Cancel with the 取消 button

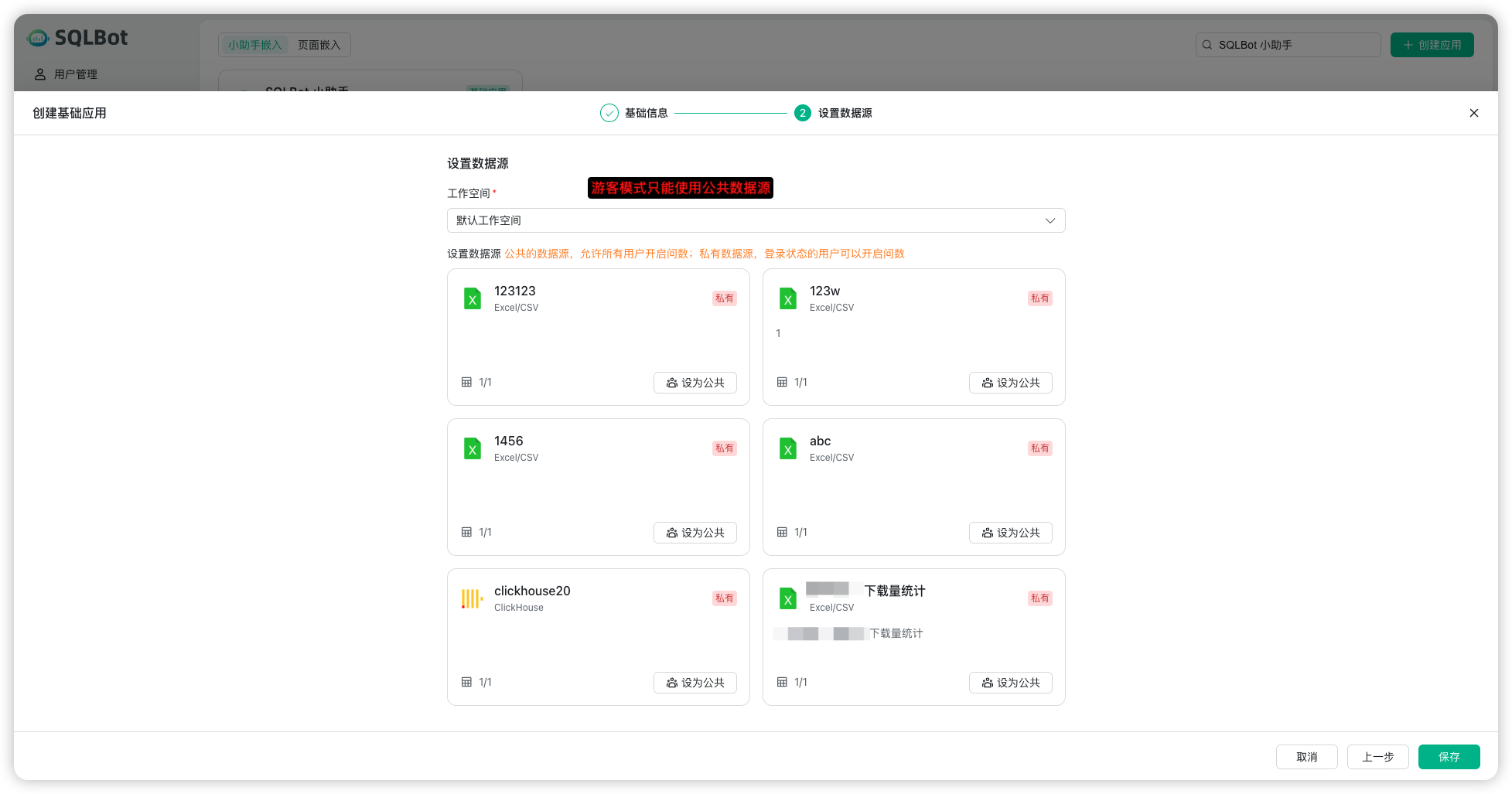[x=1306, y=757]
